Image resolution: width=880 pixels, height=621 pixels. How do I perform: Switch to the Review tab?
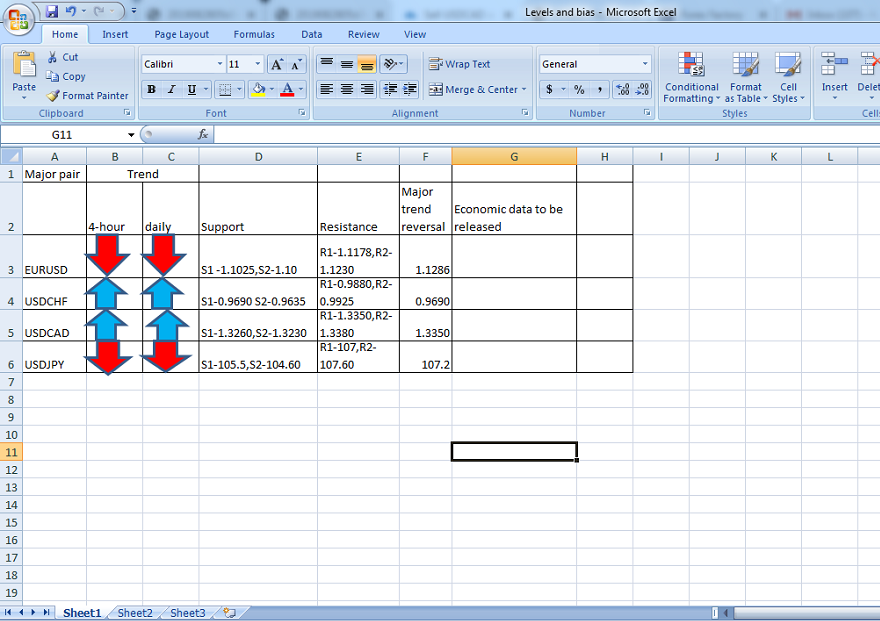[364, 34]
